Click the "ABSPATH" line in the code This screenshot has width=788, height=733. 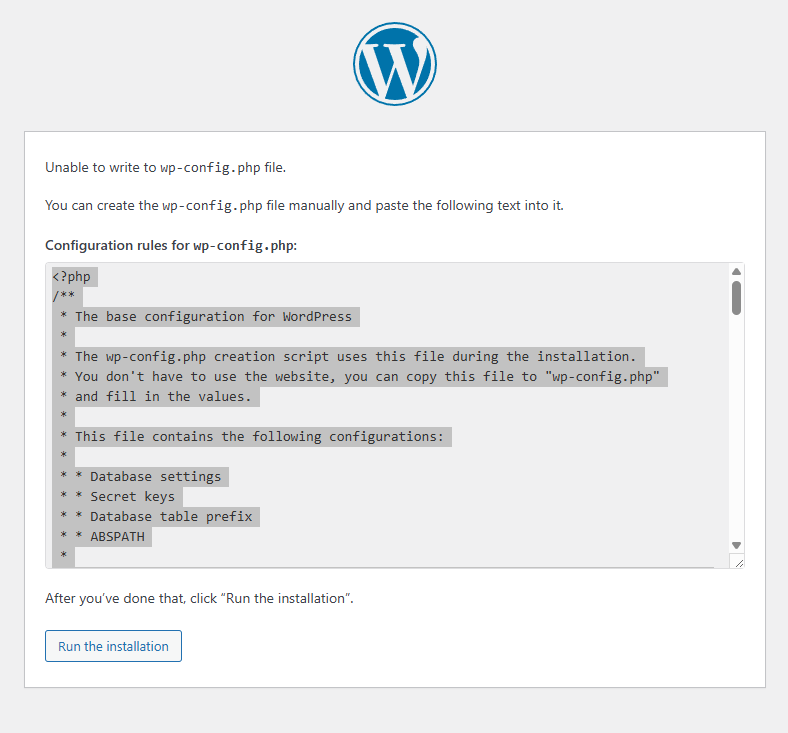[x=117, y=536]
